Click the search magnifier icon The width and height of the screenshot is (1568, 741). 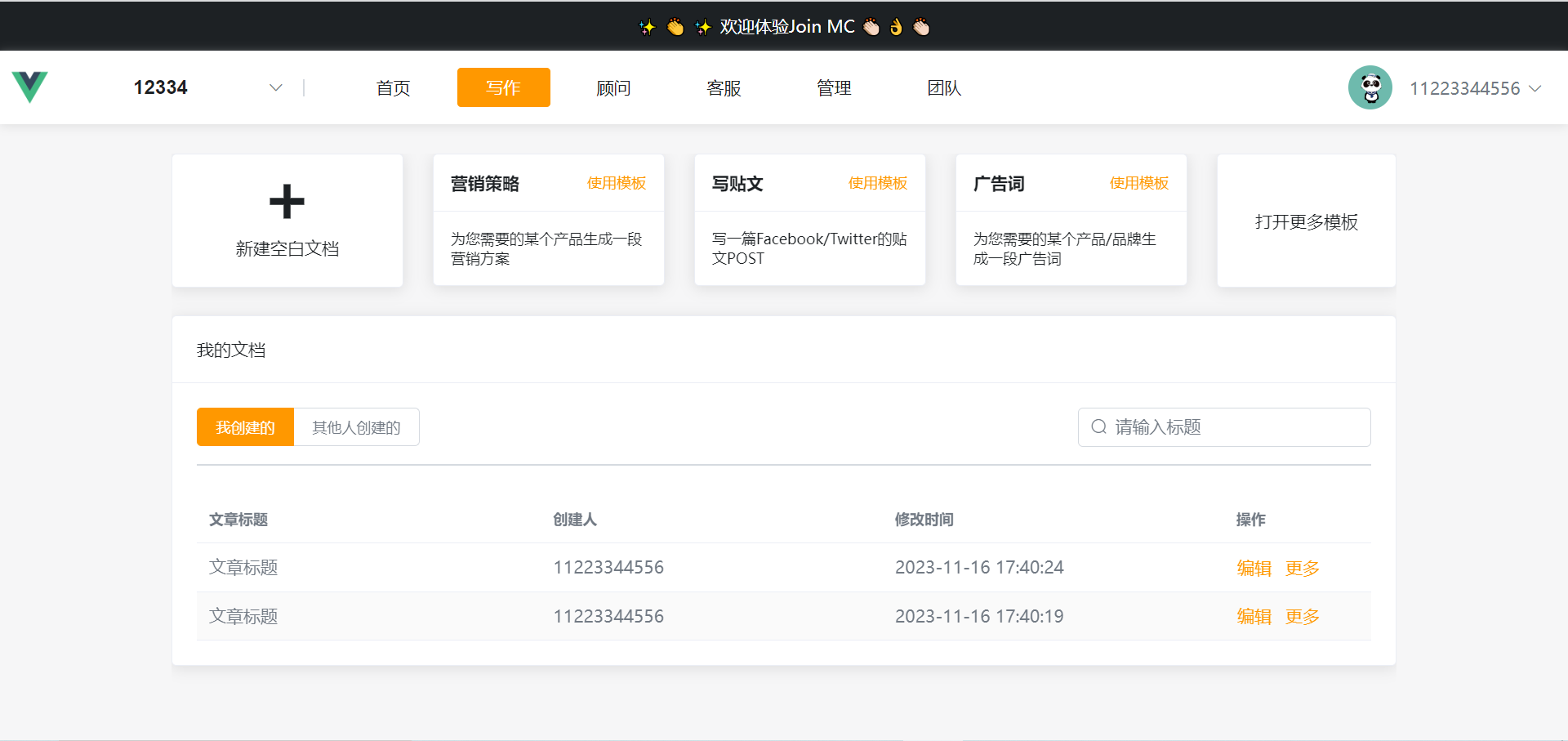coord(1098,427)
